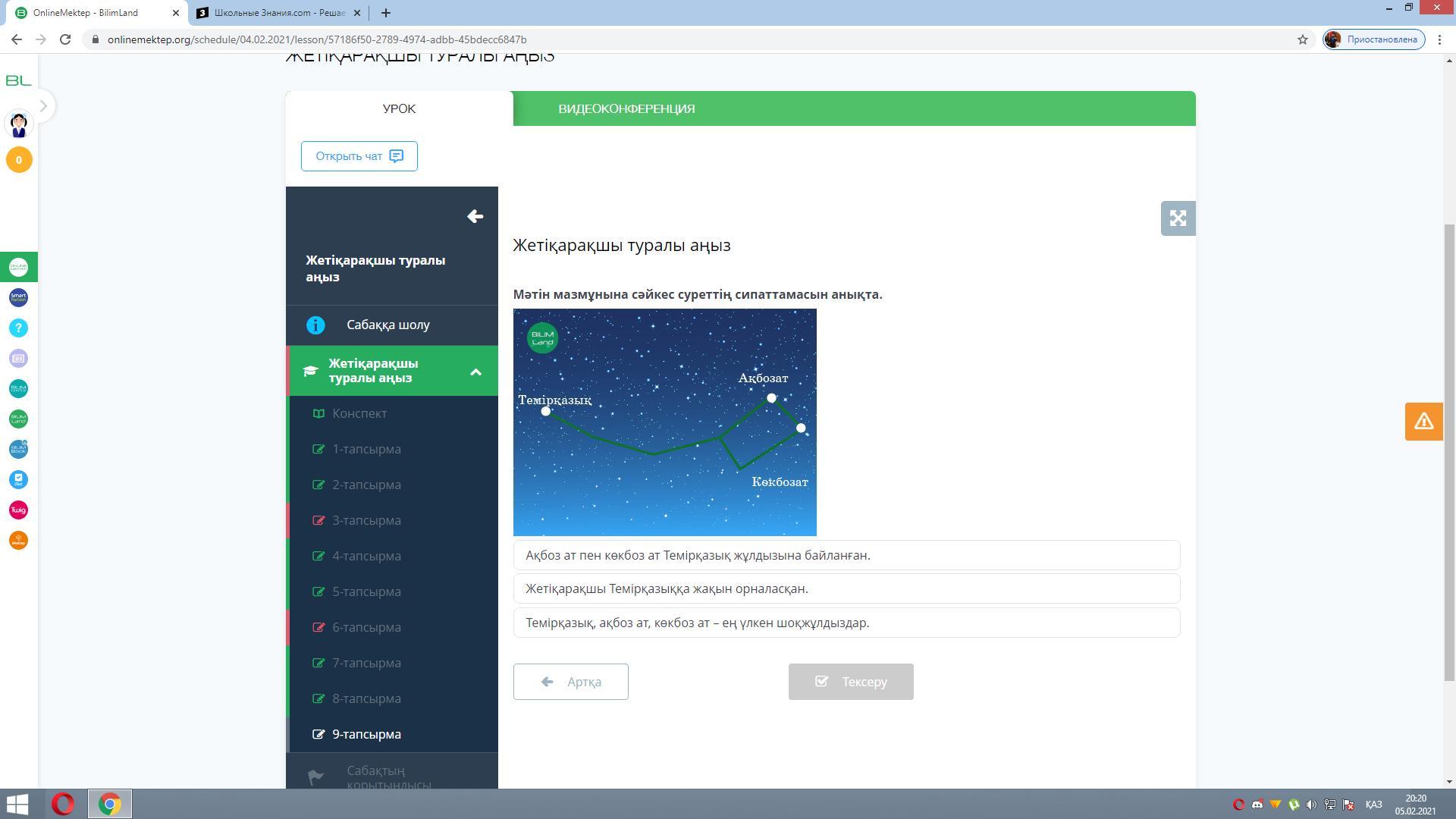
Task: Open 3-тапсырма in the lesson list
Action: [x=366, y=520]
